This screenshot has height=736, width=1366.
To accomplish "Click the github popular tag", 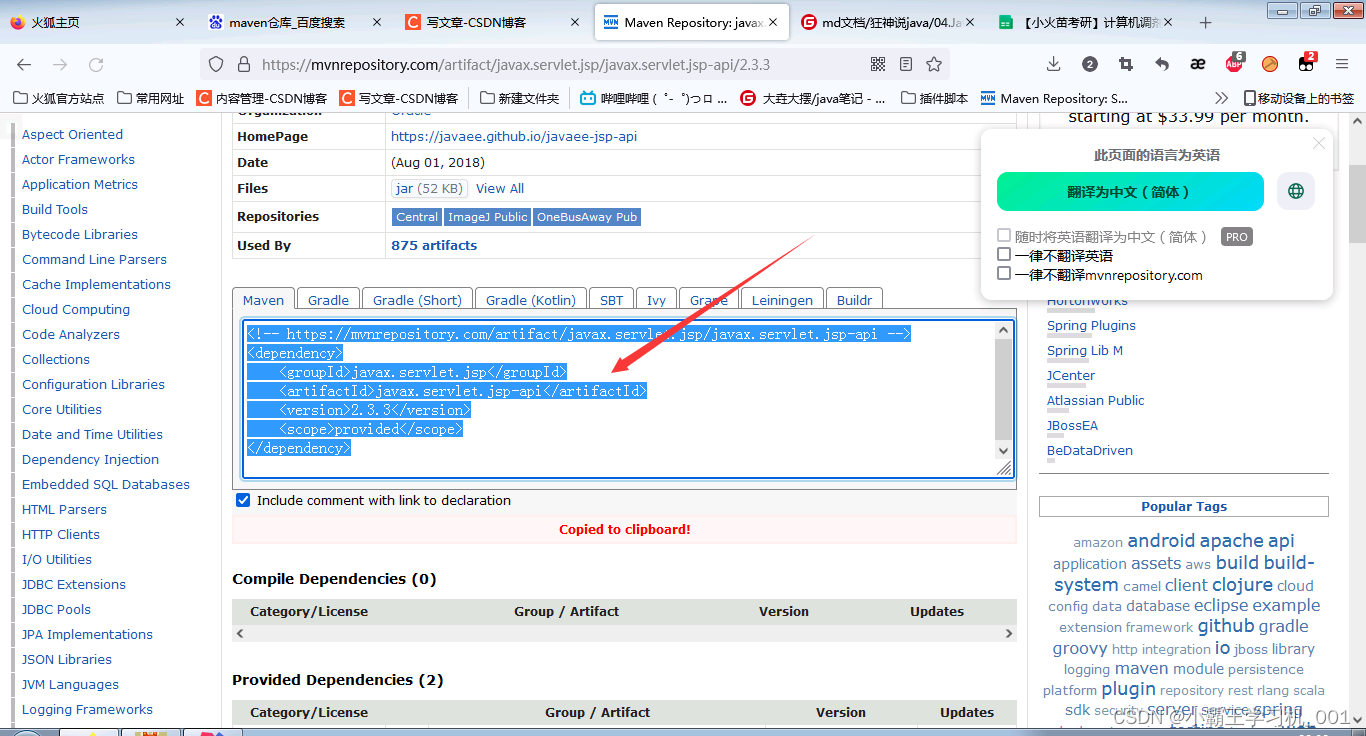I will 1226,626.
